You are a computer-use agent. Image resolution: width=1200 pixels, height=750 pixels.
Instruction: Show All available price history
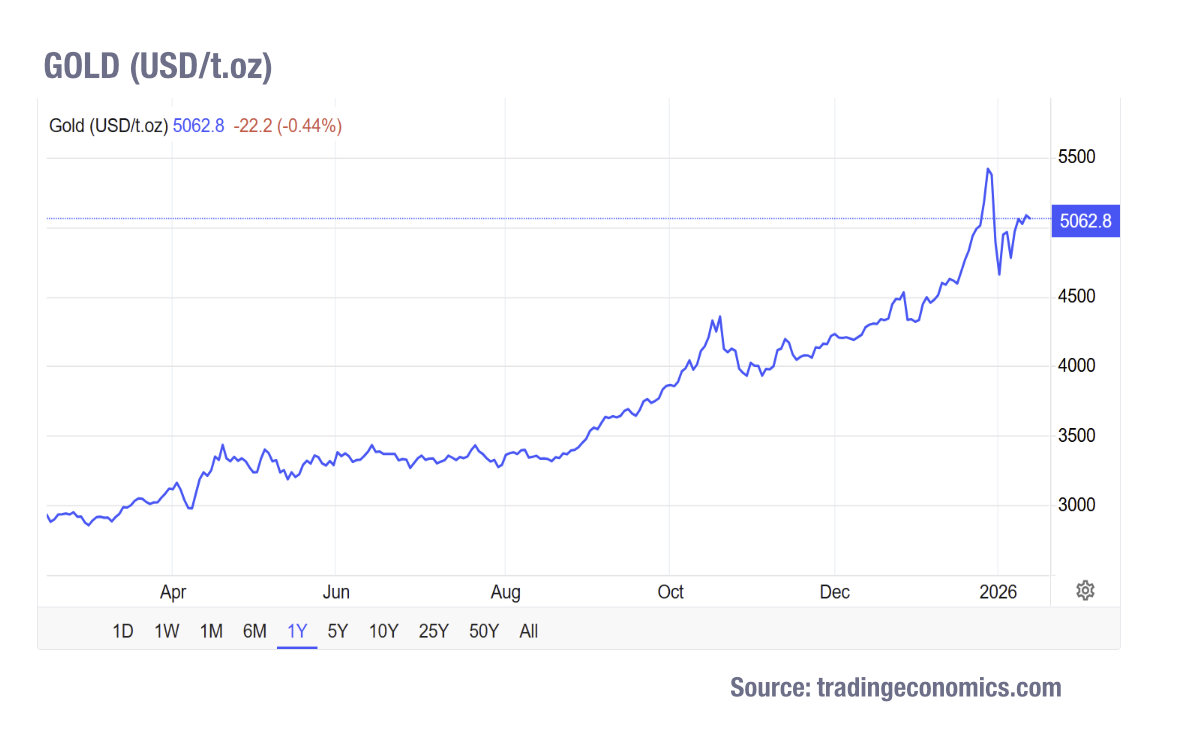pyautogui.click(x=529, y=631)
